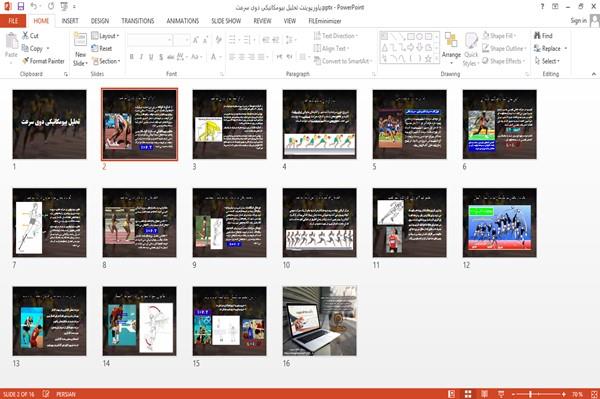
Task: Switch to Slide Sorter view in status bar
Action: pos(468,394)
